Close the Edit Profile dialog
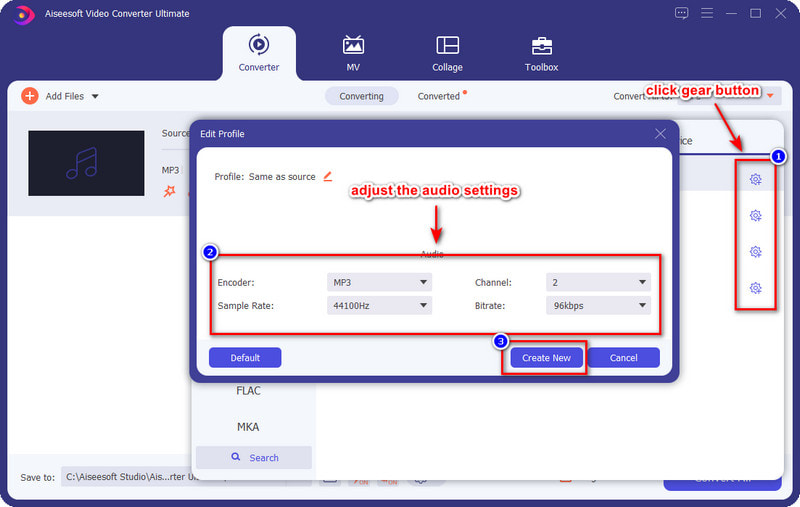Screen dimensions: 800x507 pos(660,133)
